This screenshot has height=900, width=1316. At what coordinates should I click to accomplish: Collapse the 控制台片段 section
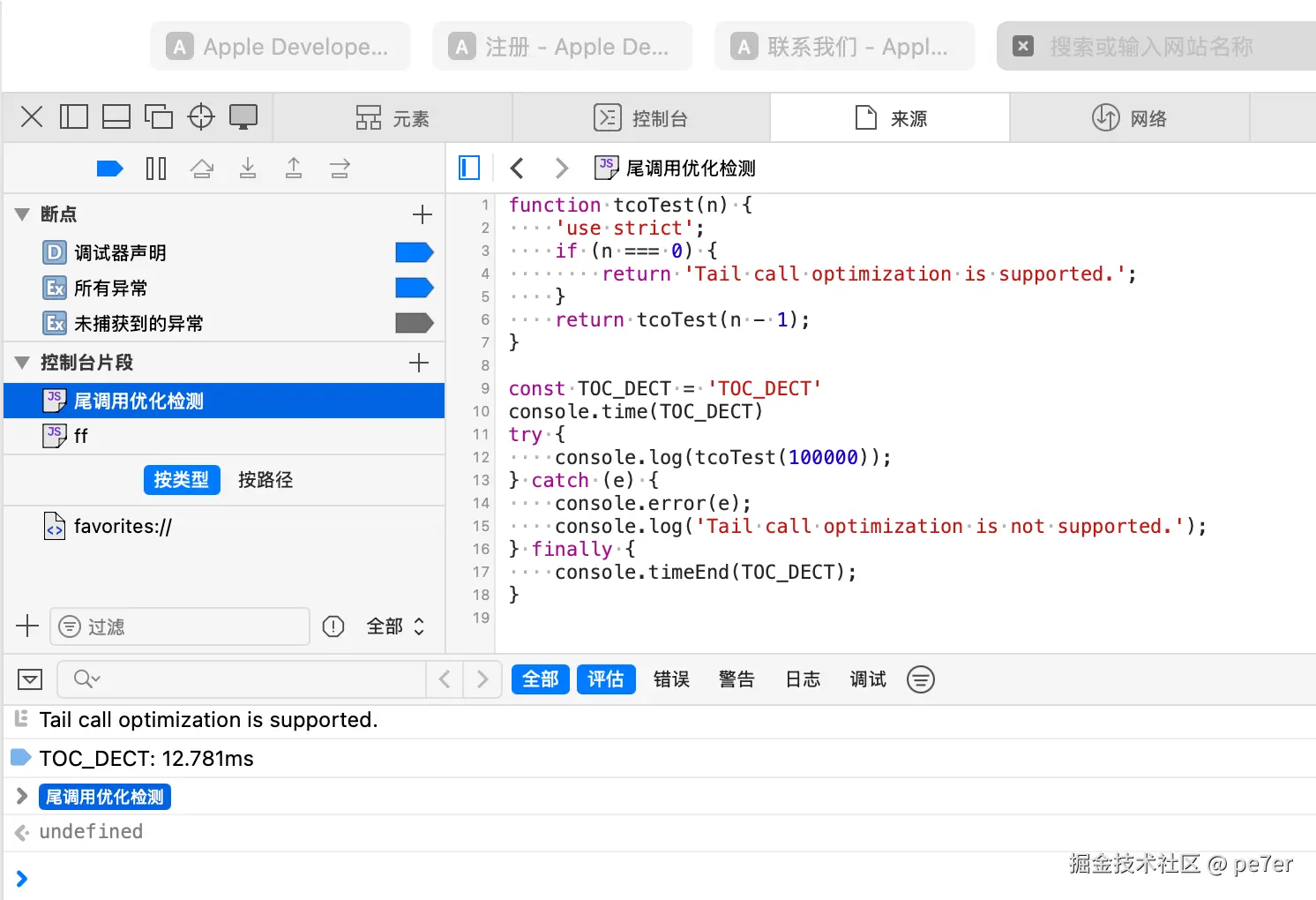[23, 363]
